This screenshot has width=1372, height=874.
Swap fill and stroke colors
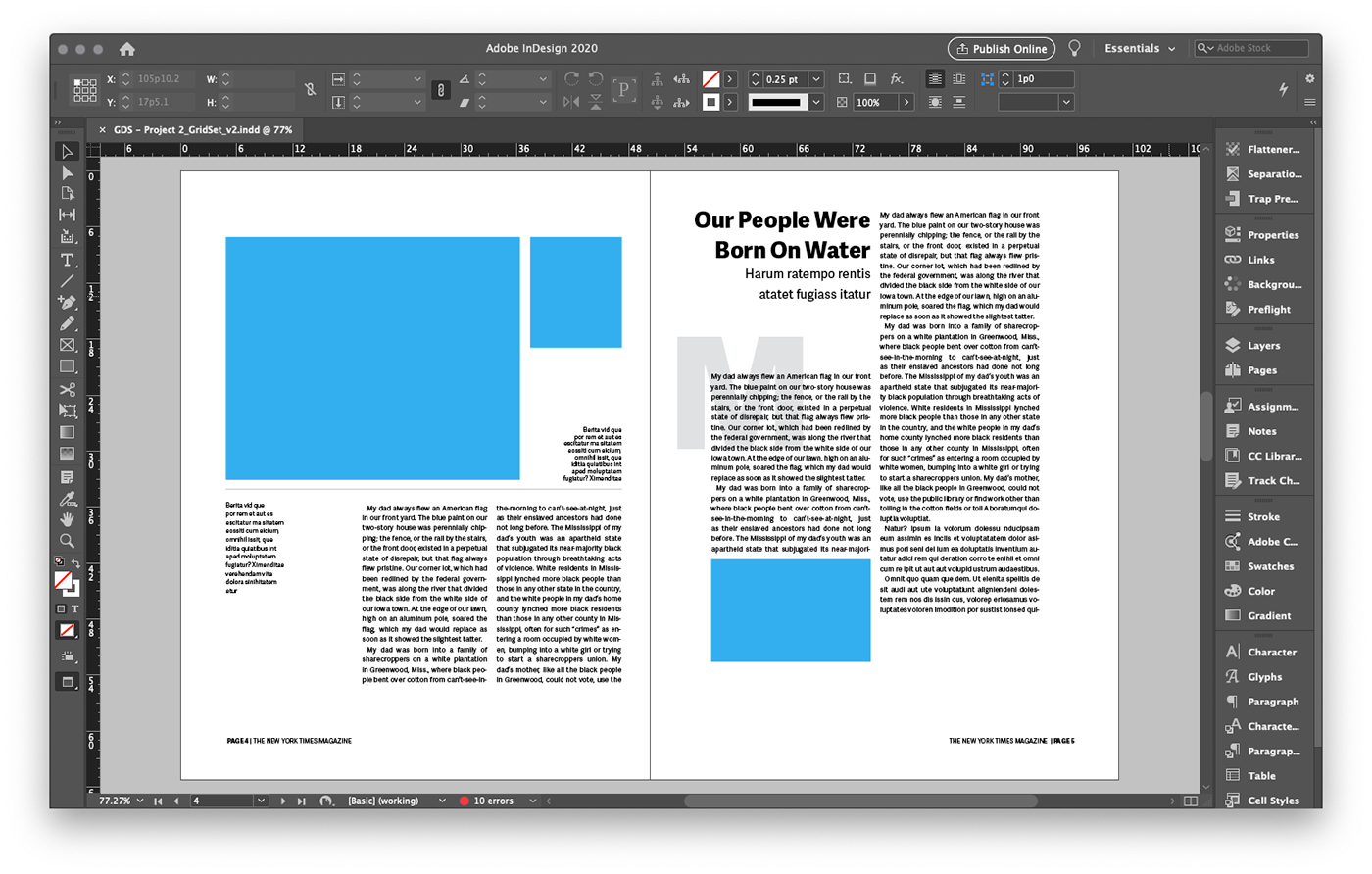75,563
